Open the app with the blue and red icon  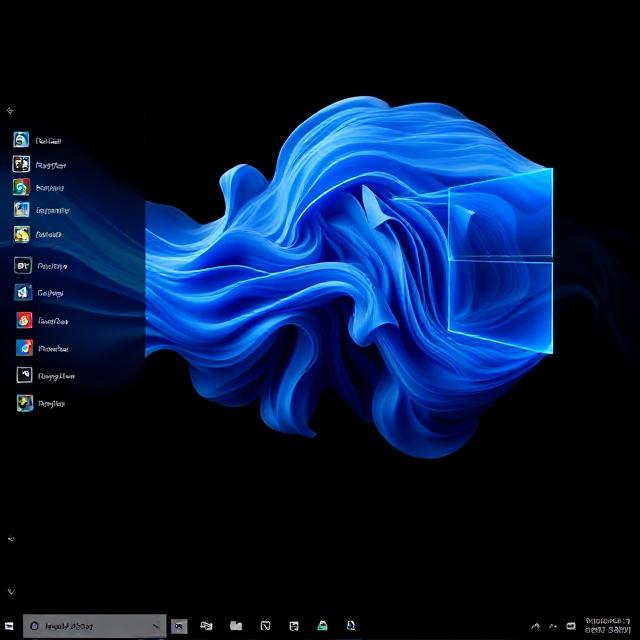23,348
